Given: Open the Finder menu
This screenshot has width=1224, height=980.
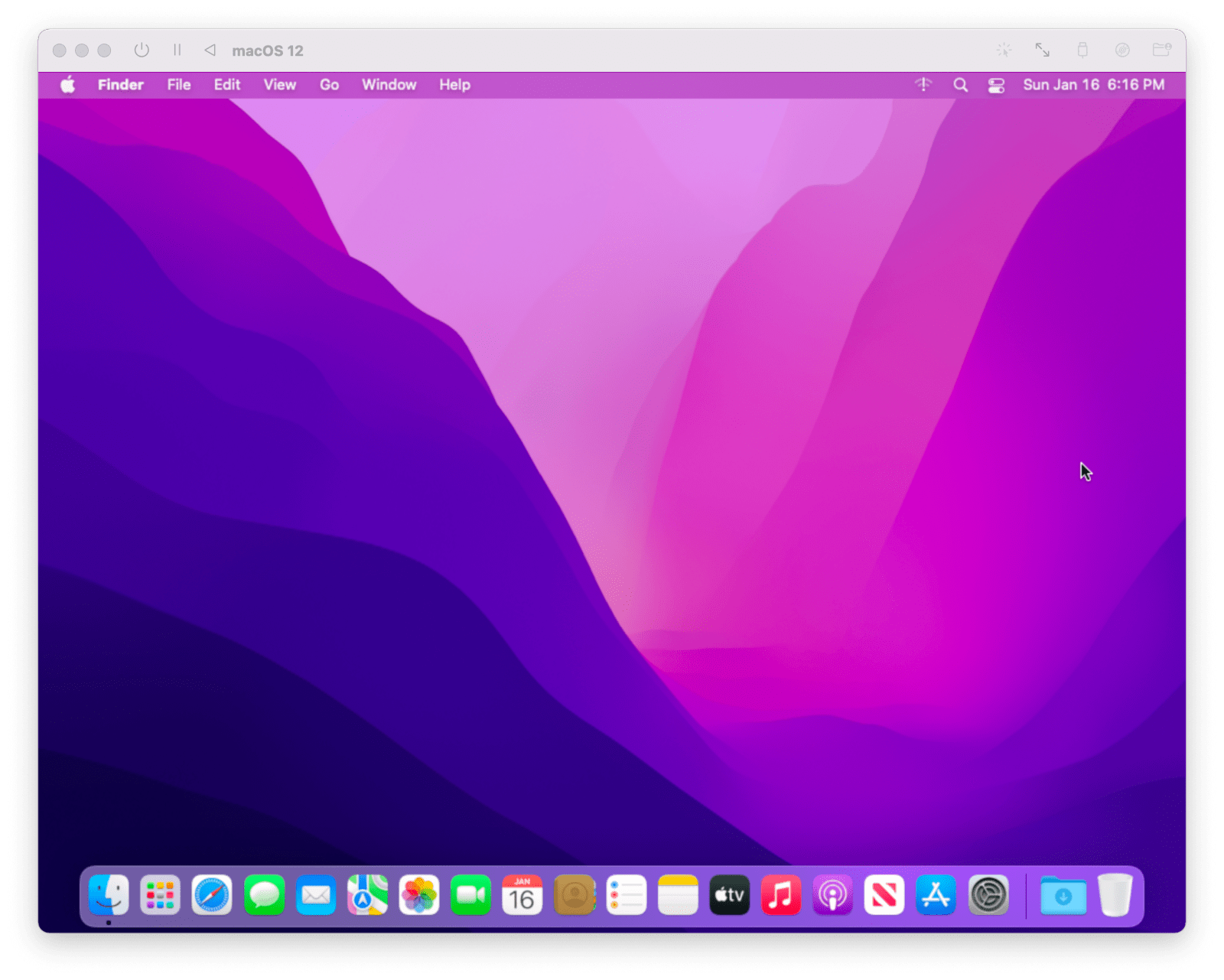Looking at the screenshot, I should [121, 85].
